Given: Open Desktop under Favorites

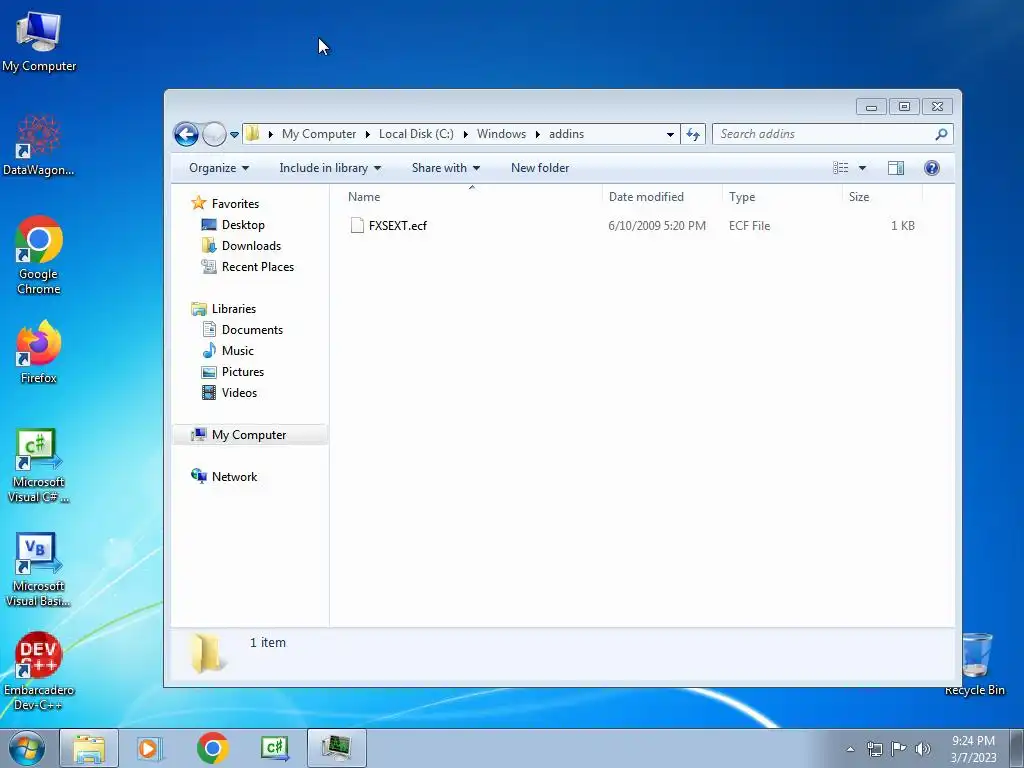Looking at the screenshot, I should (243, 225).
